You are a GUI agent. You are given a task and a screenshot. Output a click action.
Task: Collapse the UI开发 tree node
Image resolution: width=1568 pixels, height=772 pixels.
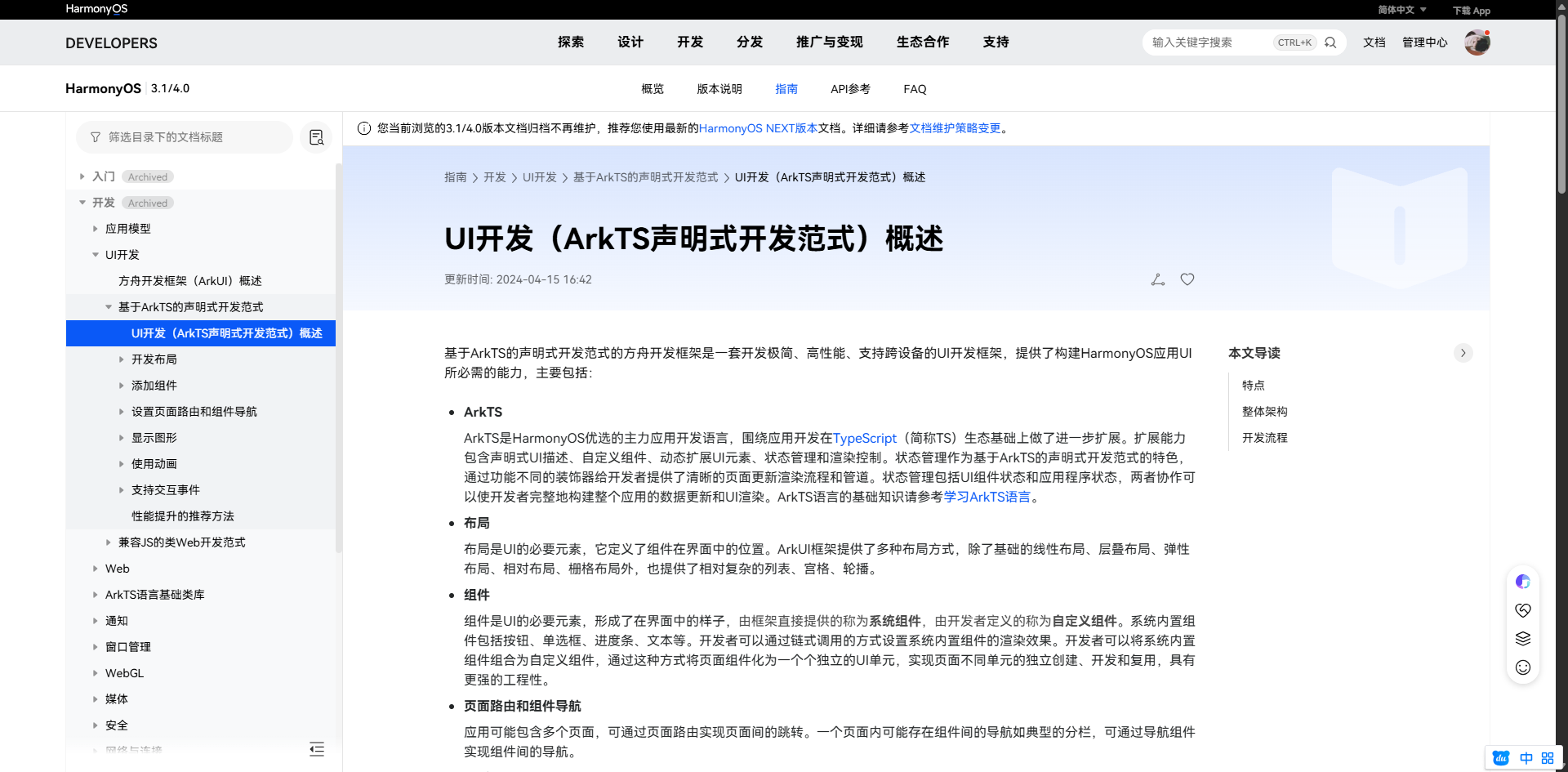click(x=95, y=255)
